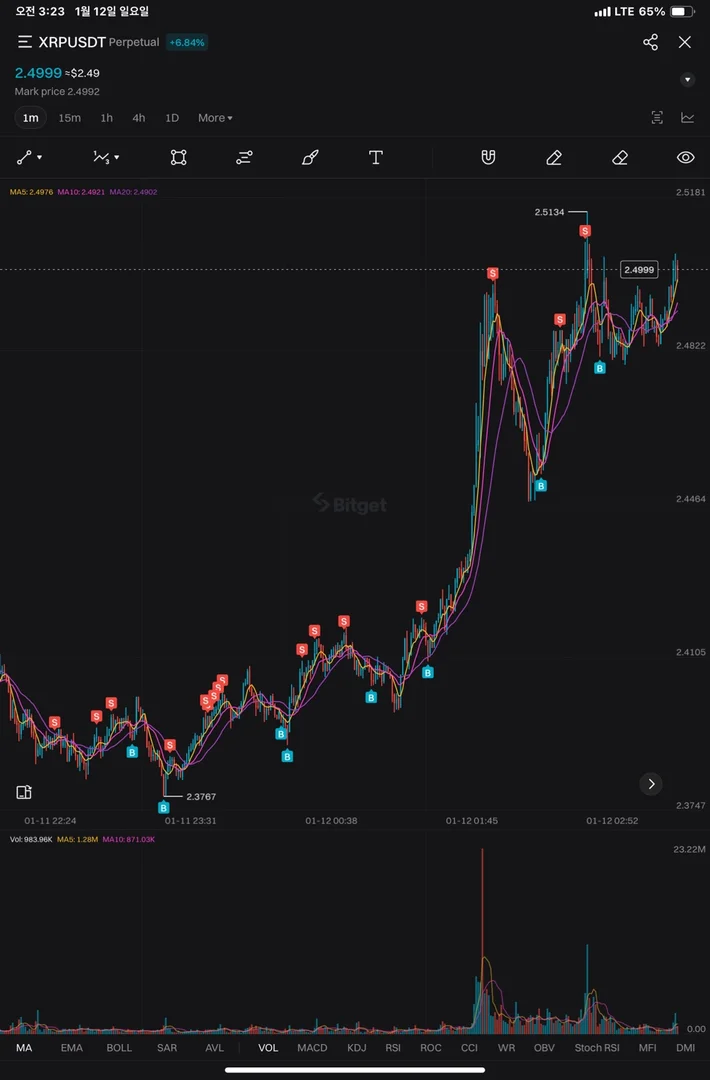The width and height of the screenshot is (710, 1080).
Task: Click the scroll-to-latest arrow button
Action: 651,784
